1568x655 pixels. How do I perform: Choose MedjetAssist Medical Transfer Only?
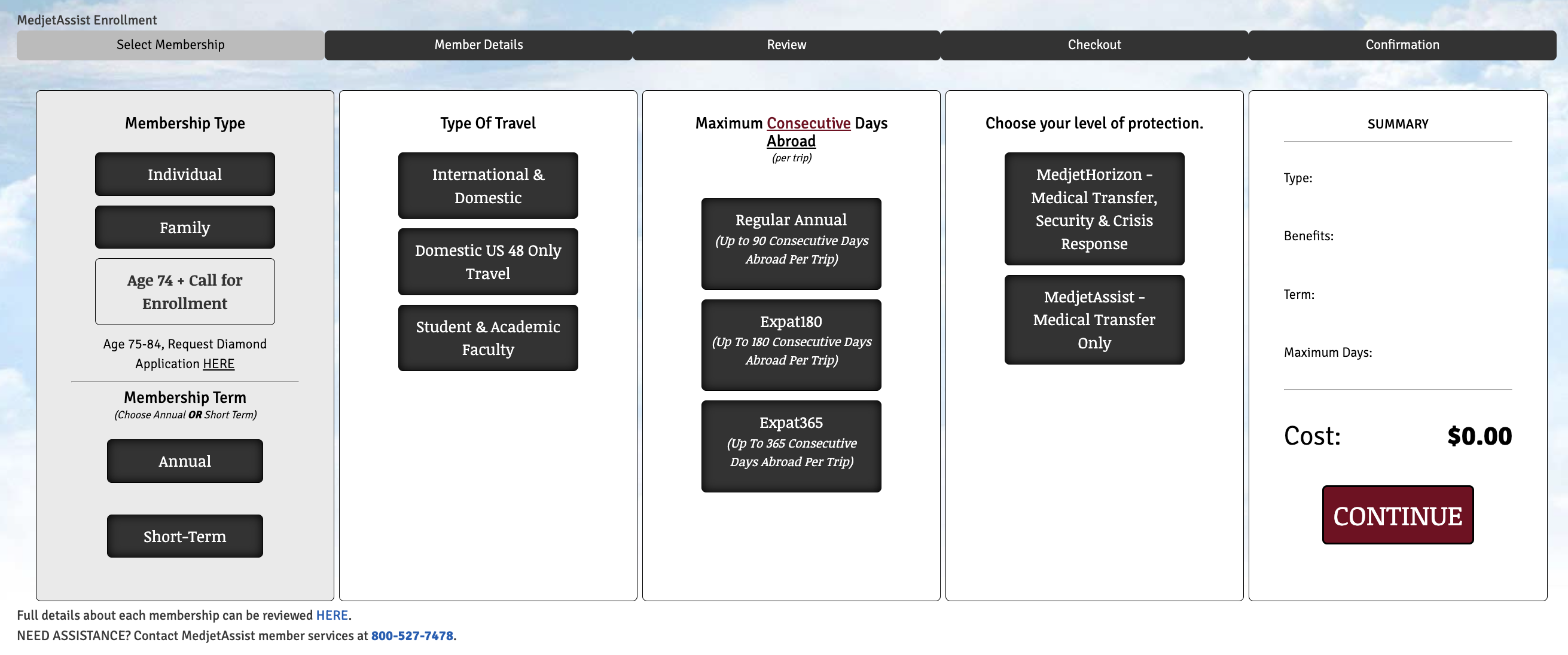coord(1094,320)
